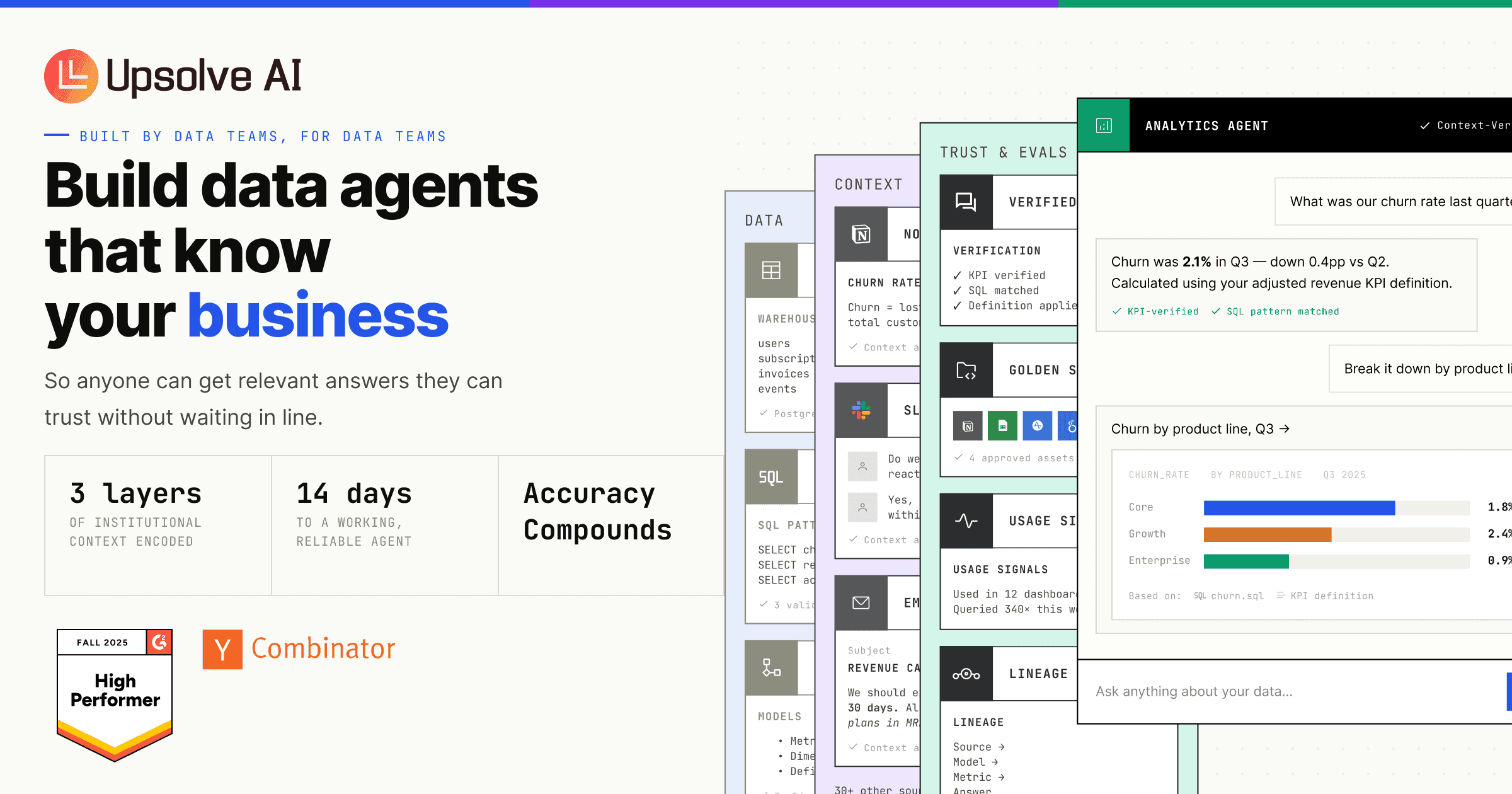Image resolution: width=1512 pixels, height=794 pixels.
Task: Click the '14 days' stat
Action: 385,526
